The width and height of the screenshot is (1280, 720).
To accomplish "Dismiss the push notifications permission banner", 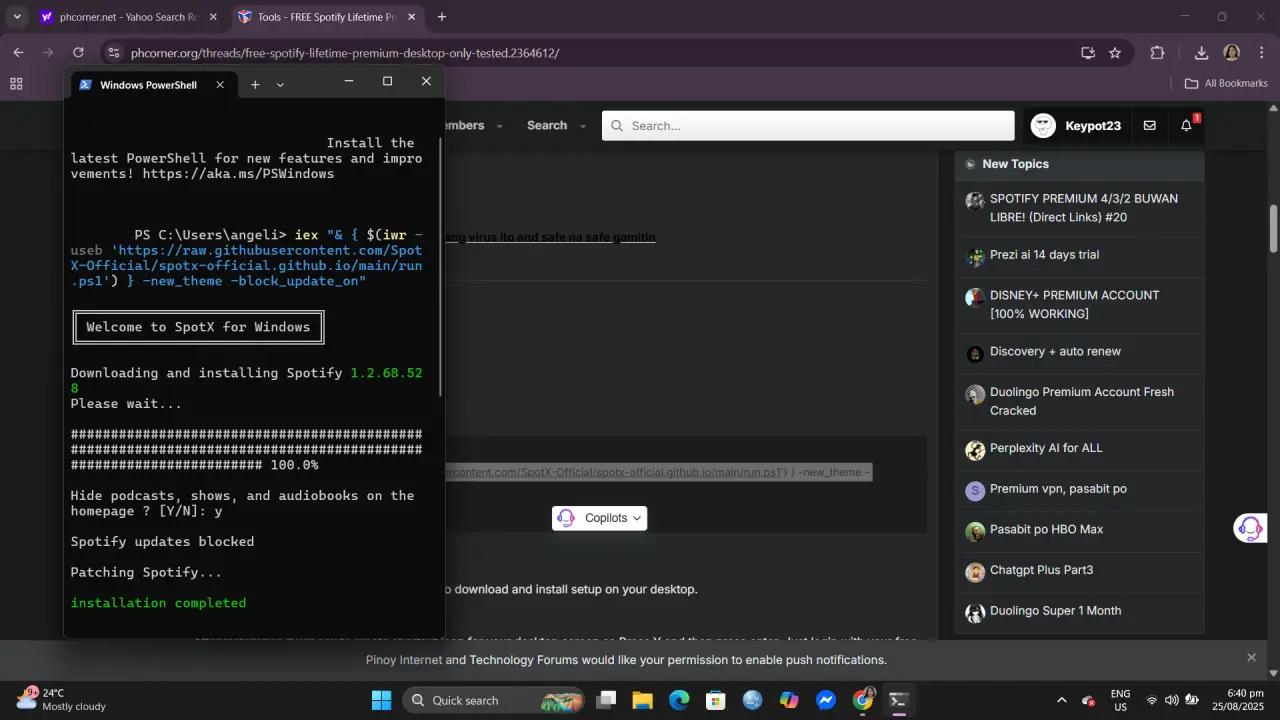I will tap(1251, 658).
